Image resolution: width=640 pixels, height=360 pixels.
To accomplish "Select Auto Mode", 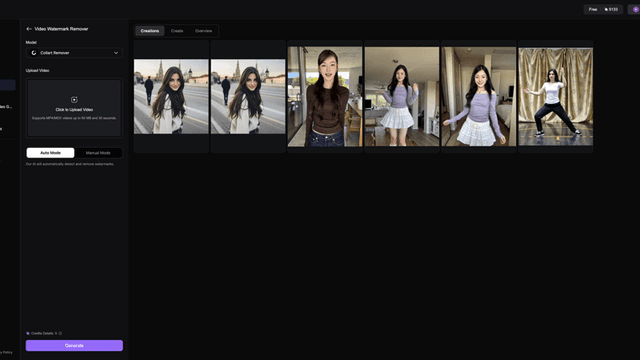I will (x=50, y=153).
